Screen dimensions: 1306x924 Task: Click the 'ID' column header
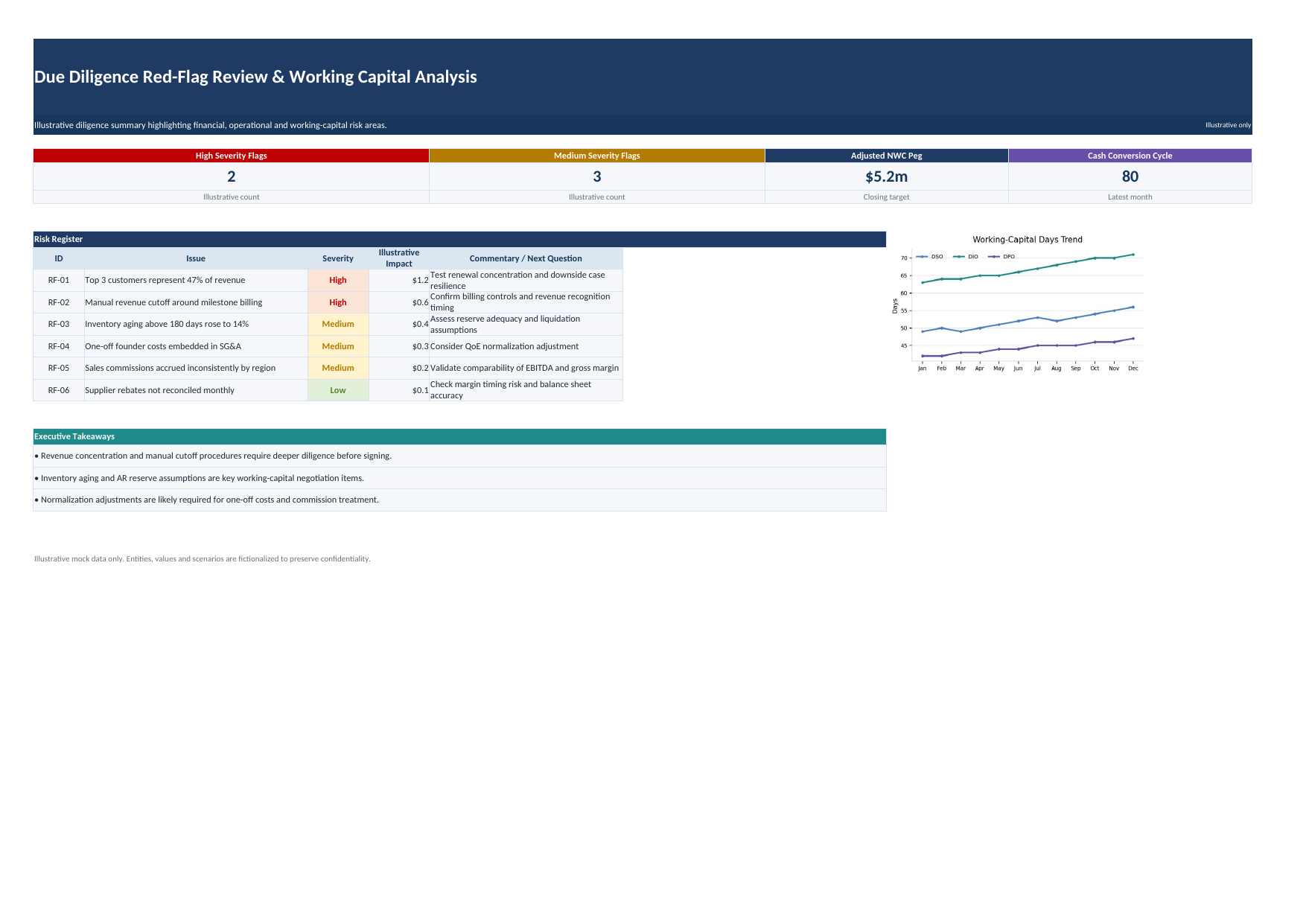click(x=59, y=258)
